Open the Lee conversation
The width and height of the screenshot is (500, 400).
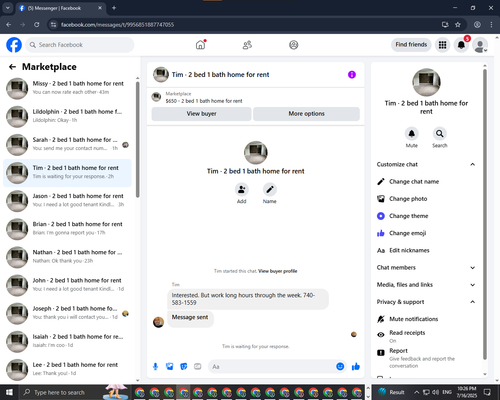pos(67,370)
